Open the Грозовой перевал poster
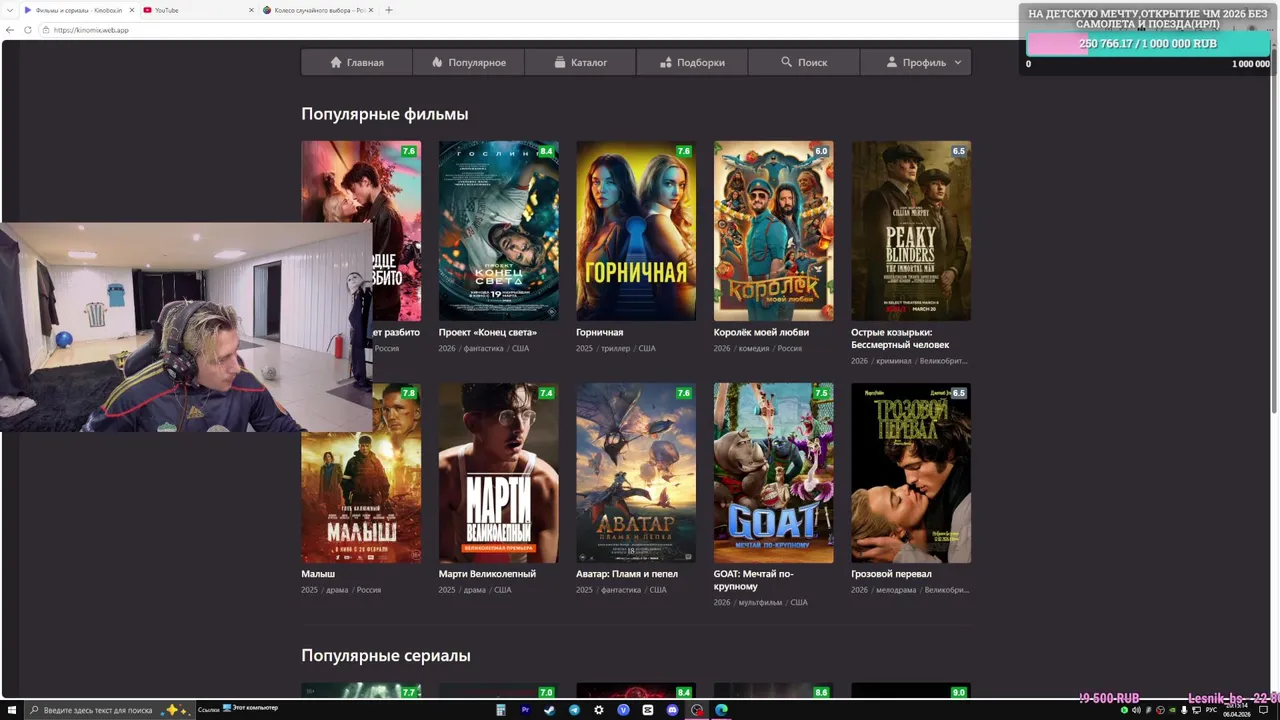Screen dimensions: 1280x720 pos(911,473)
